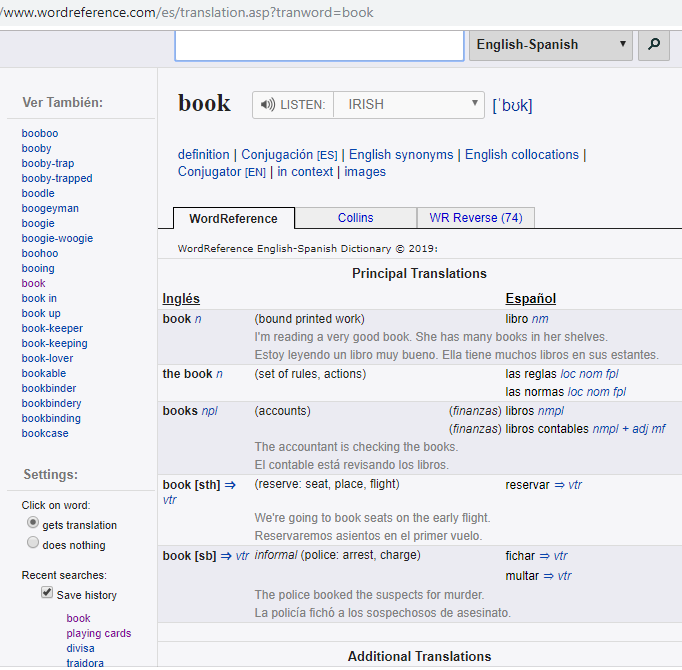This screenshot has width=682, height=670.
Task: Open the English collocations link
Action: click(x=522, y=154)
